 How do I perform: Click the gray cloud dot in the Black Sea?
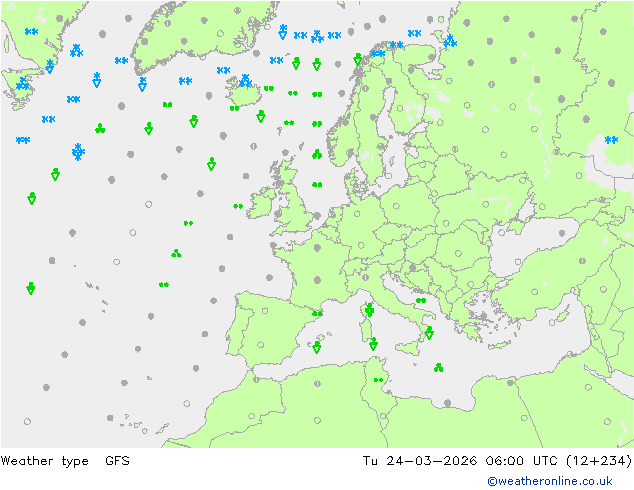562,233
